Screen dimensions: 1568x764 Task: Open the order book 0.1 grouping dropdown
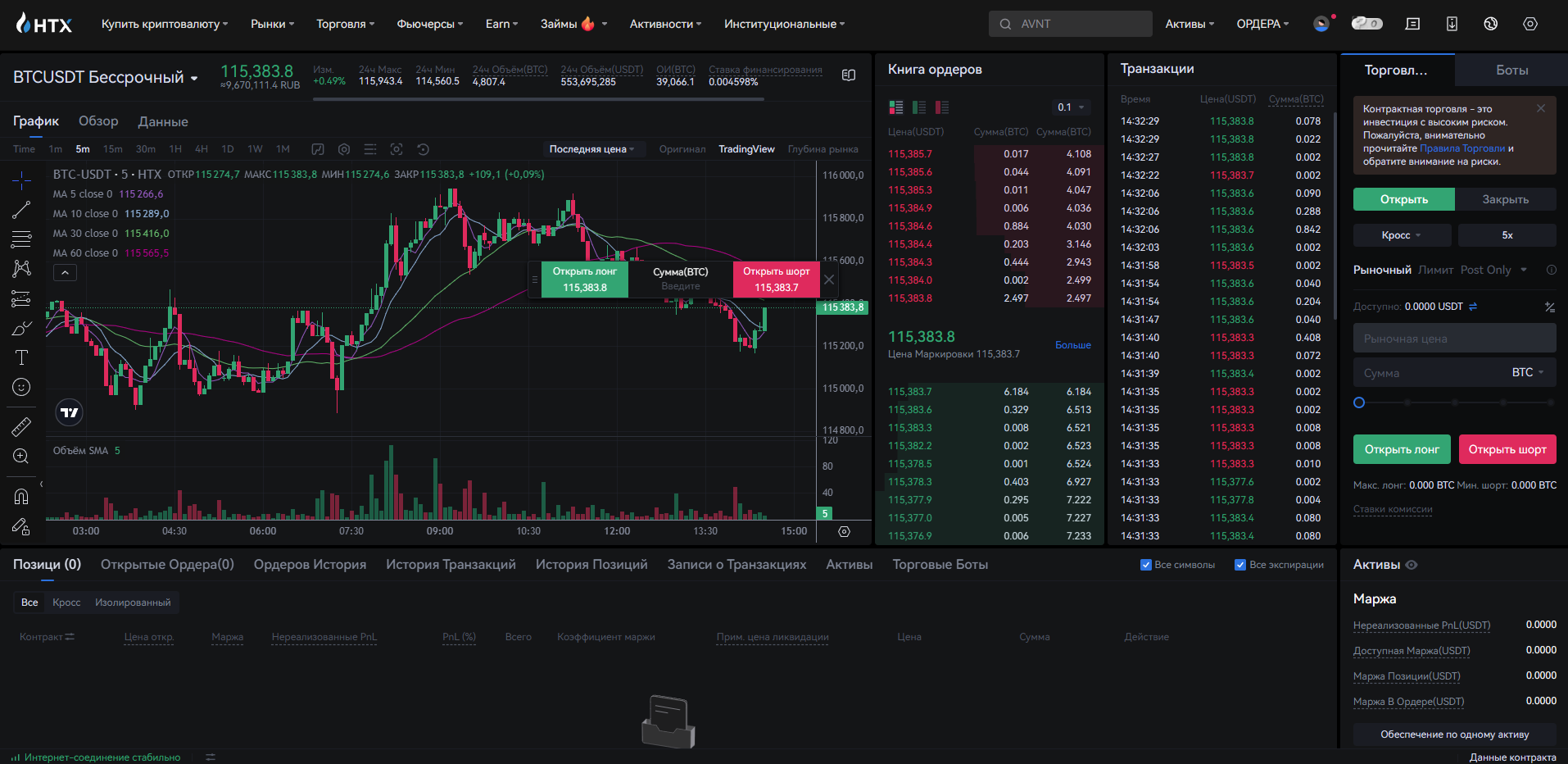(x=1071, y=107)
